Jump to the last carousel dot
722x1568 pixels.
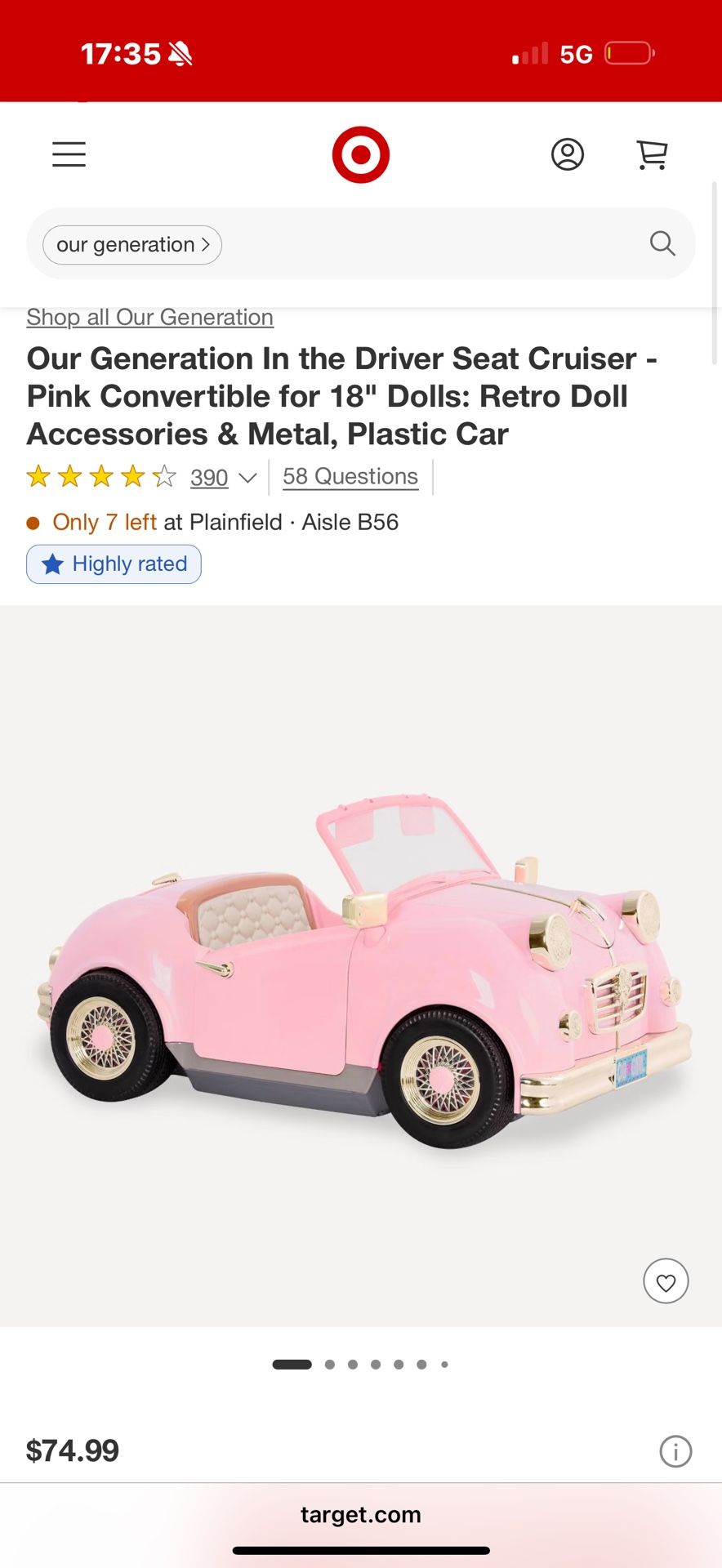[444, 1365]
